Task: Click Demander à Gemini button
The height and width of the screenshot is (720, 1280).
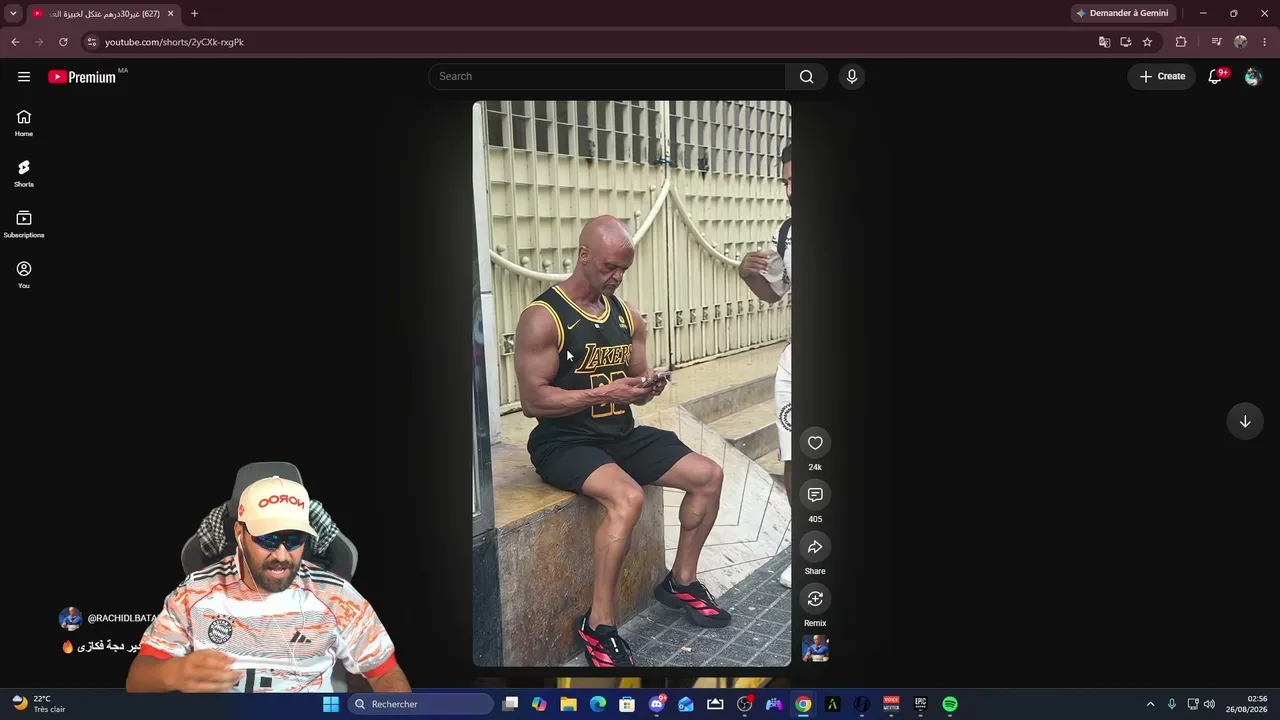Action: [1122, 13]
